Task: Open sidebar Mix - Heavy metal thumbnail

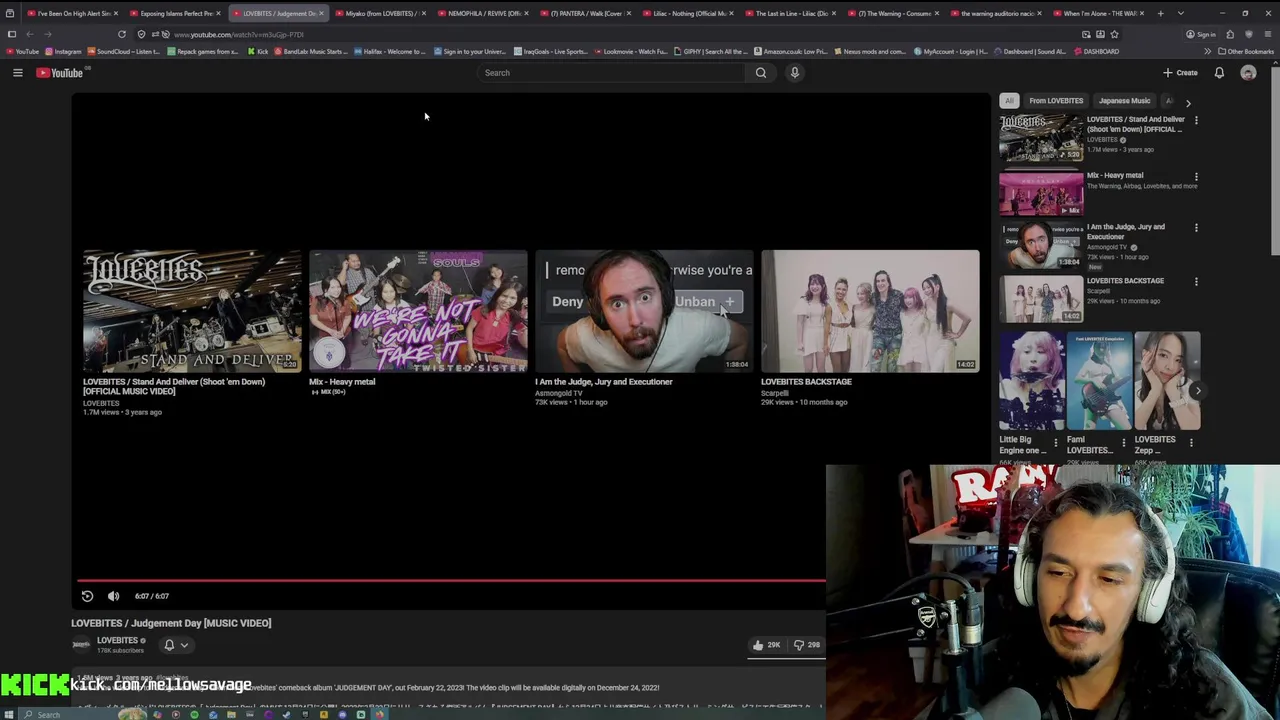Action: tap(1041, 192)
